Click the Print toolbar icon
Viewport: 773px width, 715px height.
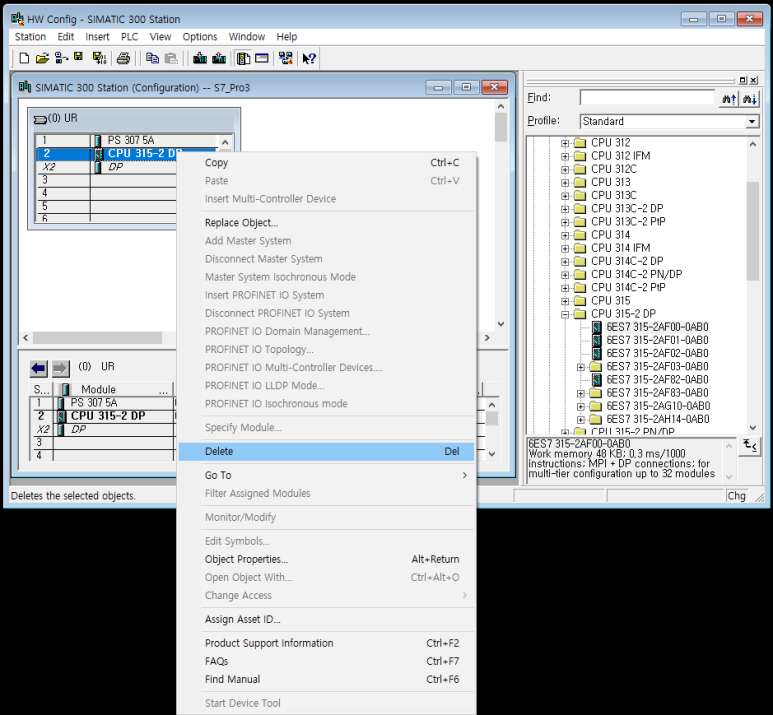(x=123, y=58)
